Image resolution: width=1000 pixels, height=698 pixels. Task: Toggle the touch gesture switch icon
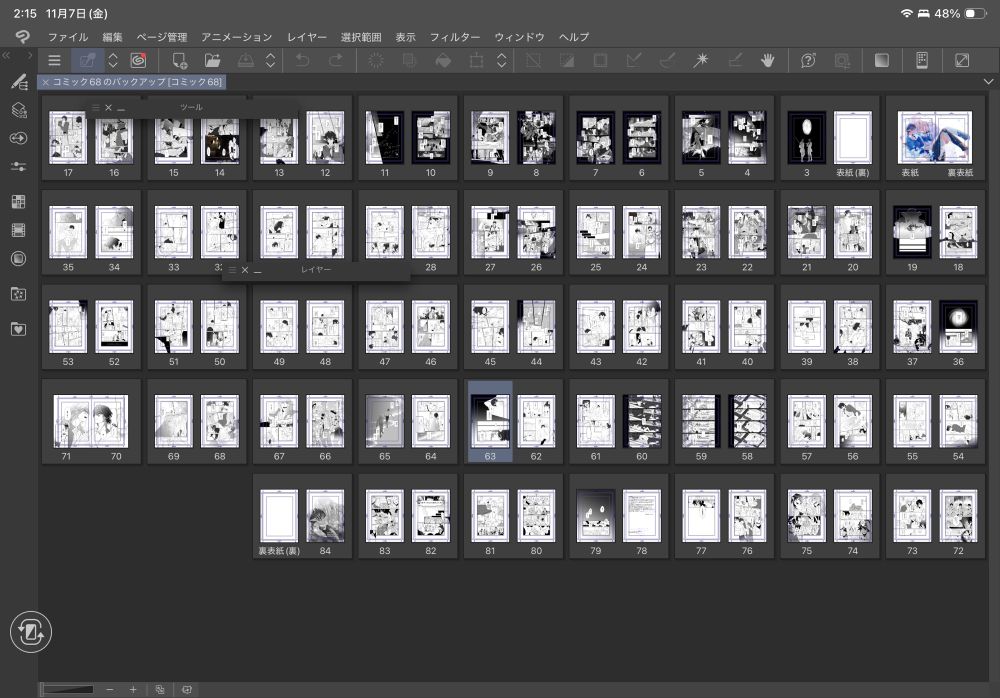pos(87,61)
